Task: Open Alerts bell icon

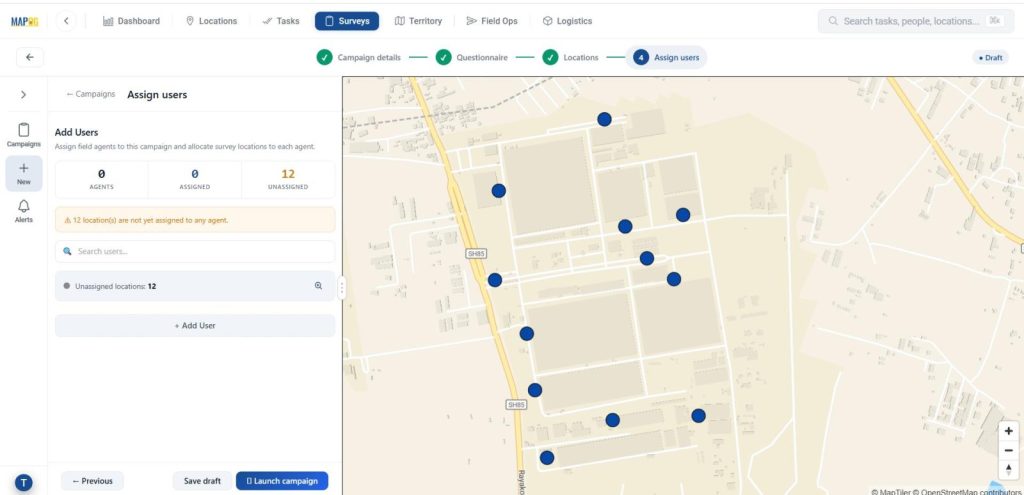Action: [x=24, y=211]
